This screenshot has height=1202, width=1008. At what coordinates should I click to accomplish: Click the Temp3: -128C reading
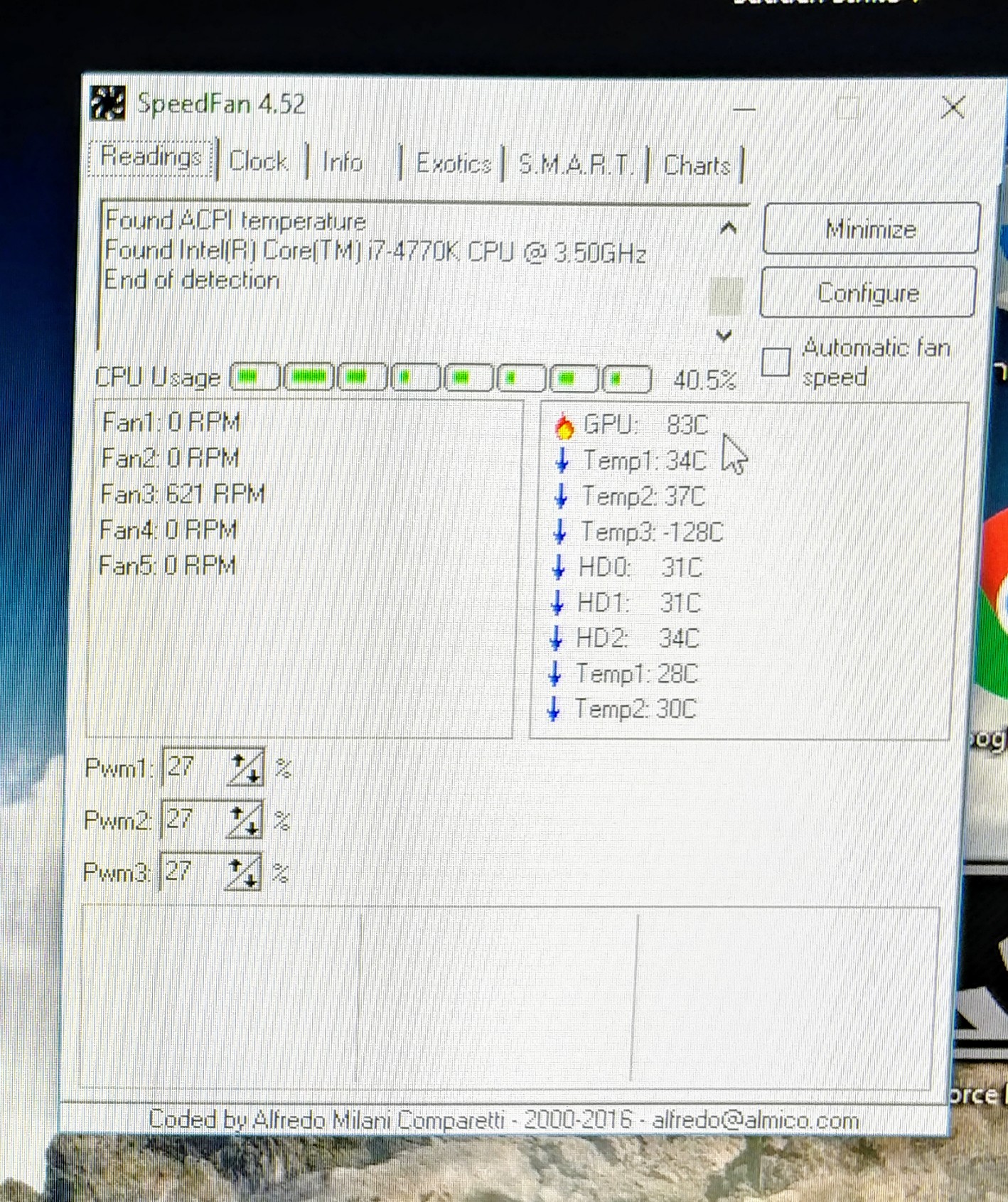coord(652,532)
